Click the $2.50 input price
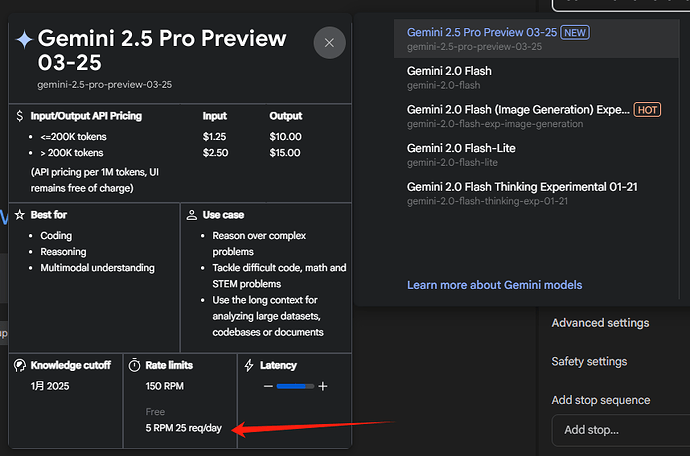This screenshot has width=690, height=456. coord(215,153)
